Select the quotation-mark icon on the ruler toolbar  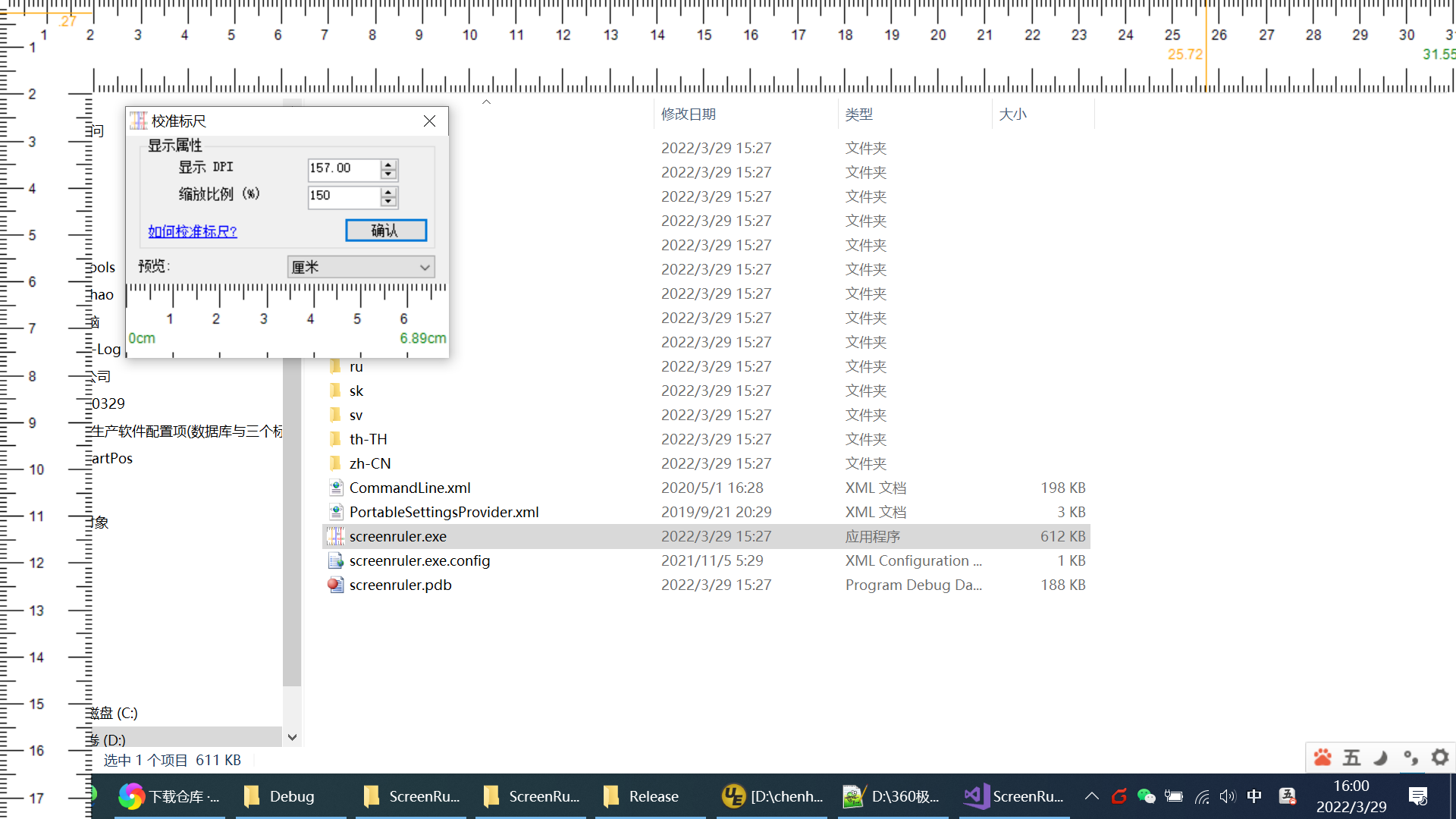click(1410, 758)
